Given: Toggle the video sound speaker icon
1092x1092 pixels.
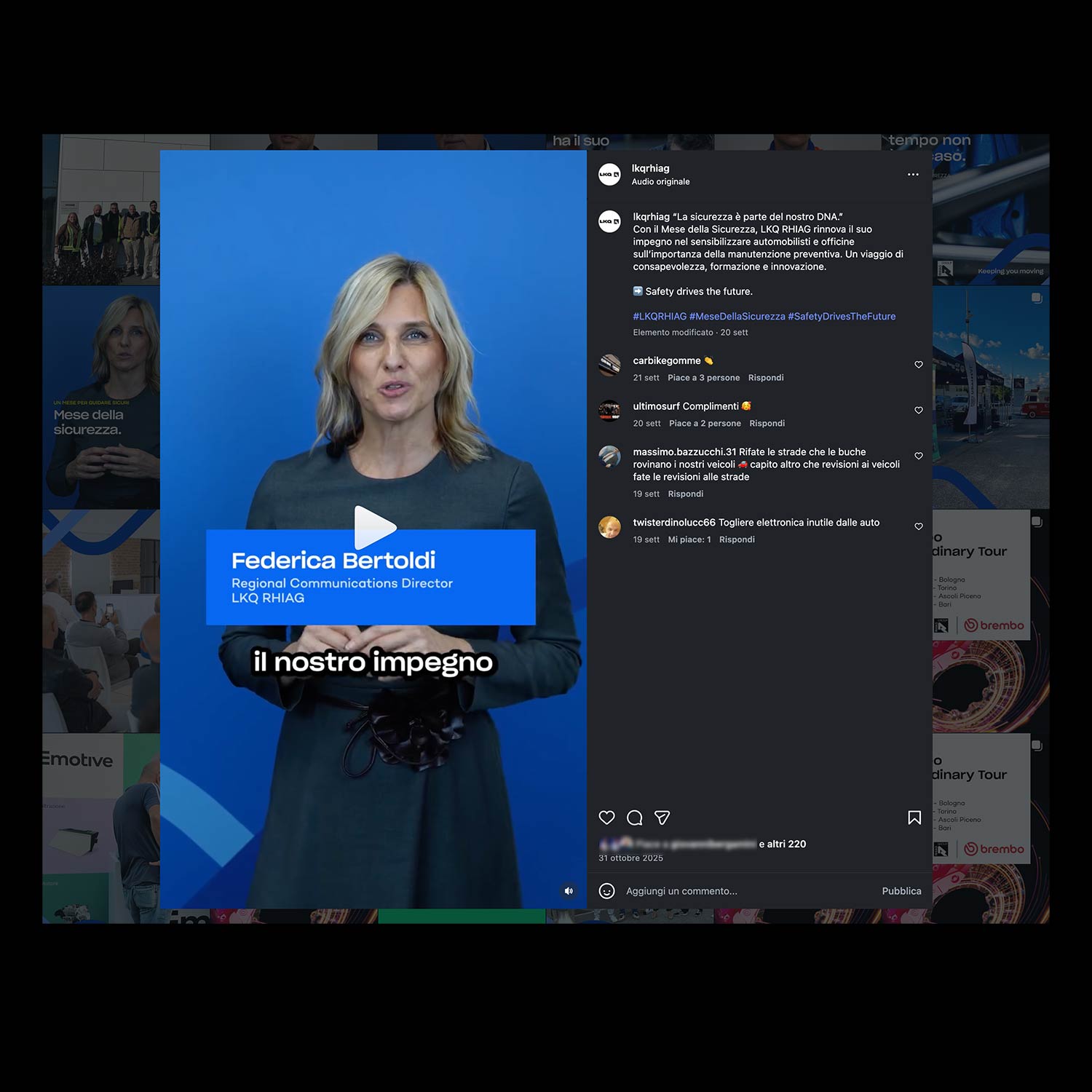Looking at the screenshot, I should [x=569, y=891].
